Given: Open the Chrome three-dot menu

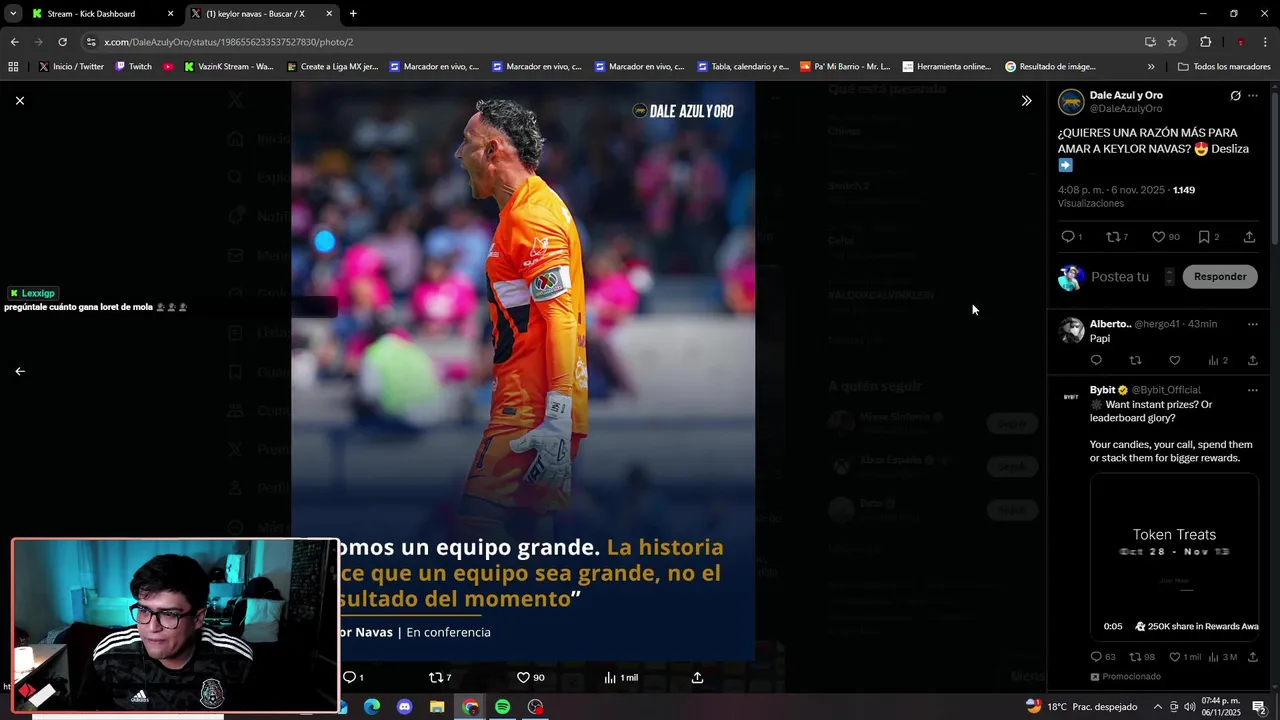Looking at the screenshot, I should click(1266, 42).
